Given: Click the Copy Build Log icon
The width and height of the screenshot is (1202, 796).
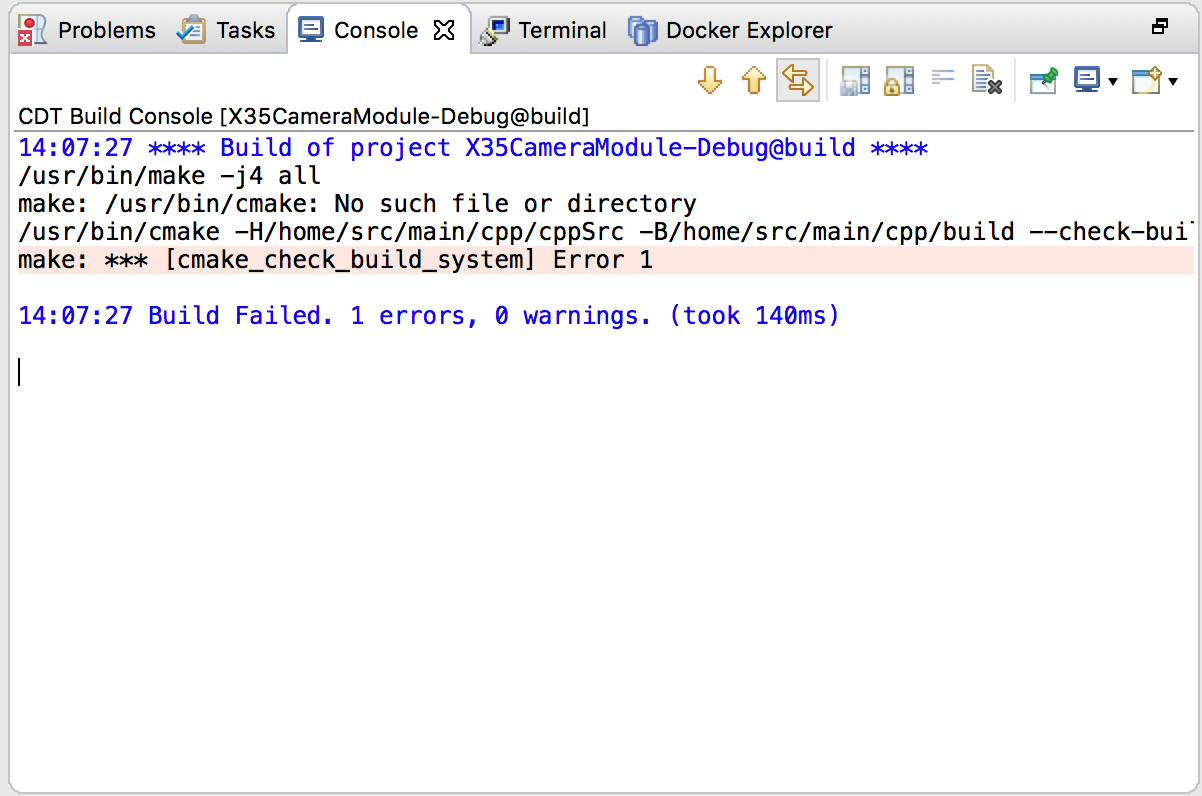Looking at the screenshot, I should [x=855, y=81].
